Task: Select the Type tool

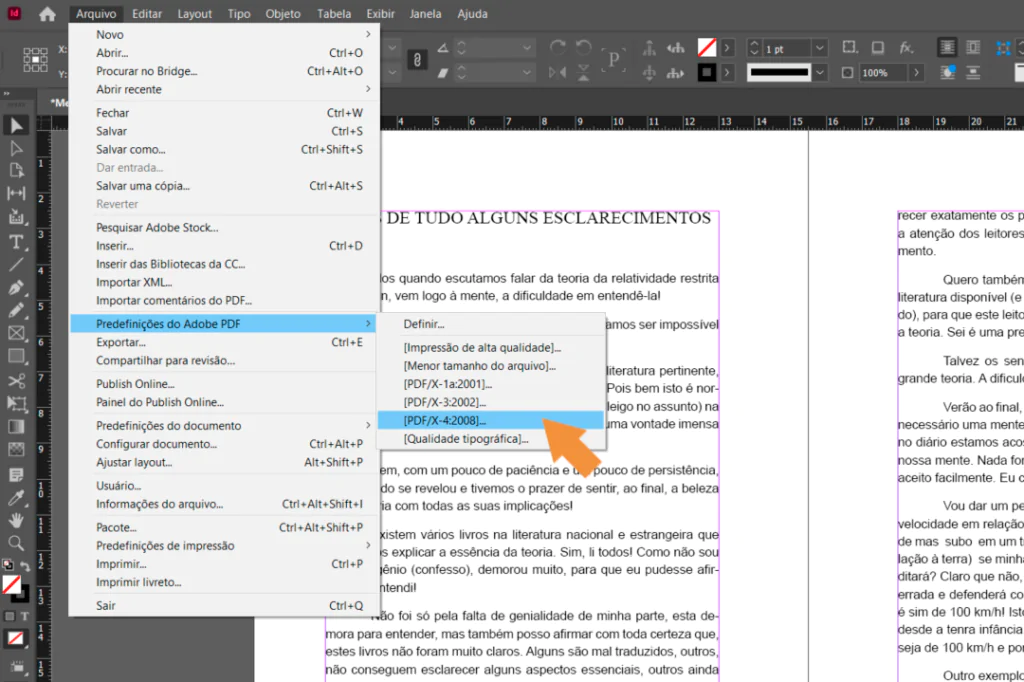Action: pos(16,242)
